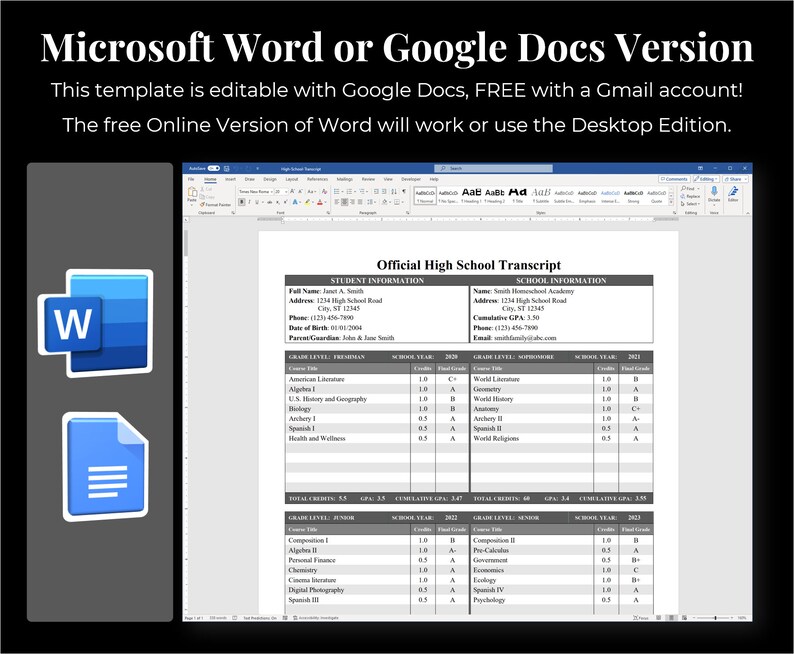This screenshot has height=654, width=794.
Task: Open the Comments pane button
Action: [674, 179]
